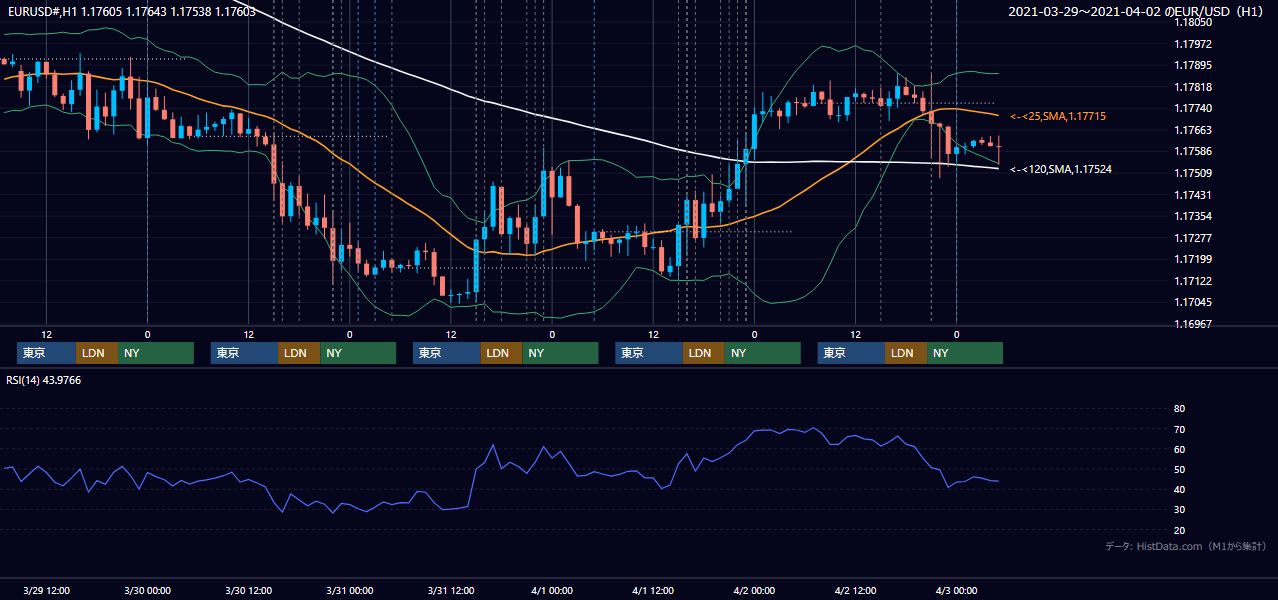Viewport: 1278px width, 600px height.
Task: Select the LDN session block for 3/29
Action: 96,353
